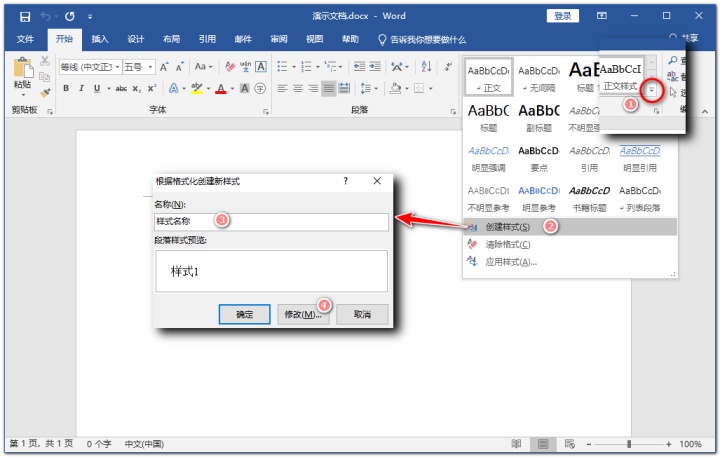Click the Web Layout view icon in status bar
720x457 pixels.
click(570, 444)
